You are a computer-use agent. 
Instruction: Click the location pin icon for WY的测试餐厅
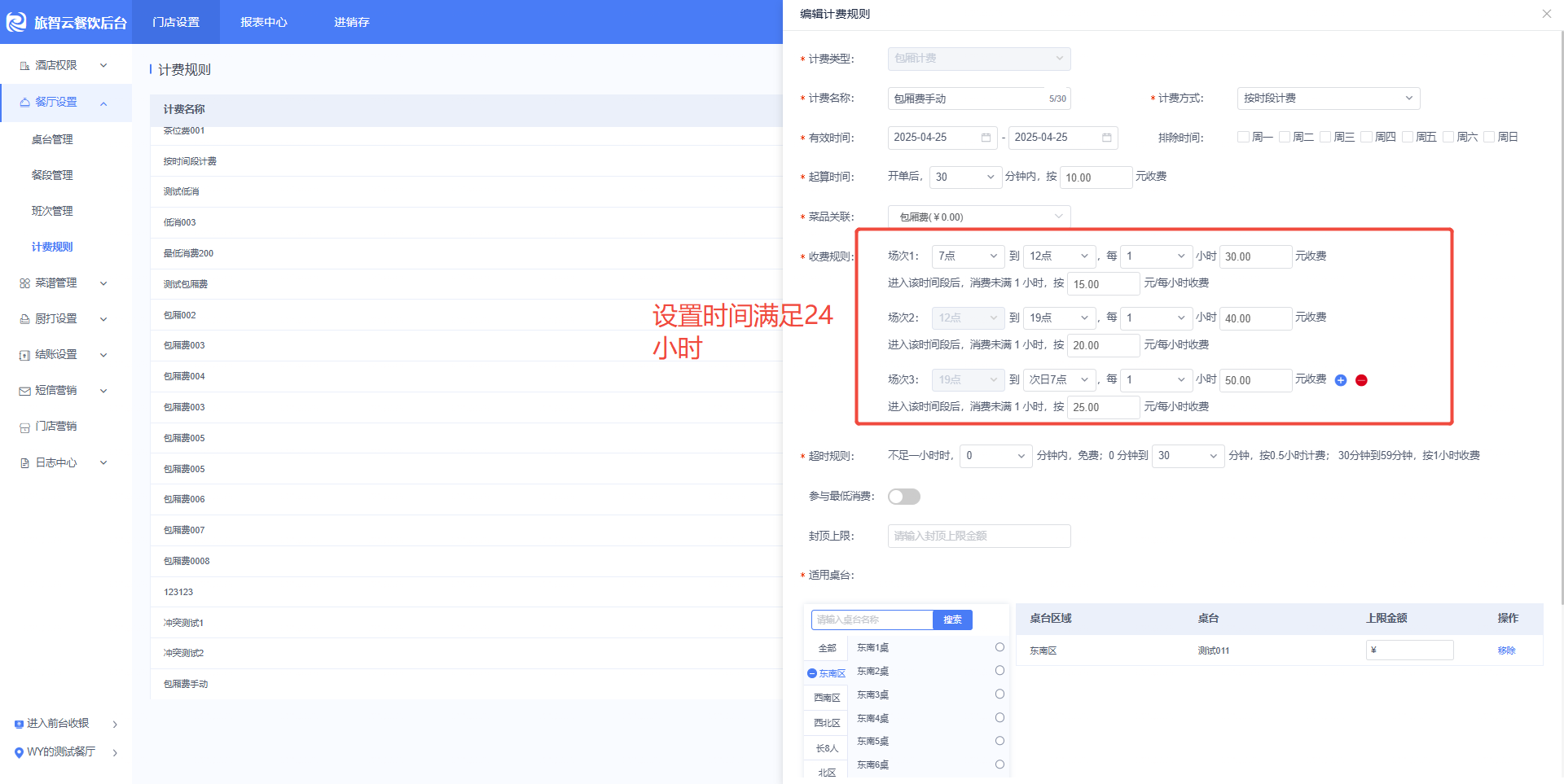(19, 752)
